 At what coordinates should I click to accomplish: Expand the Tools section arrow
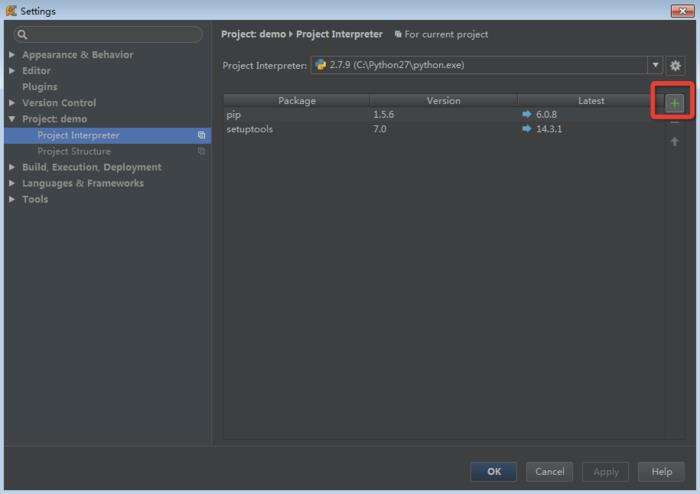pyautogui.click(x=12, y=199)
